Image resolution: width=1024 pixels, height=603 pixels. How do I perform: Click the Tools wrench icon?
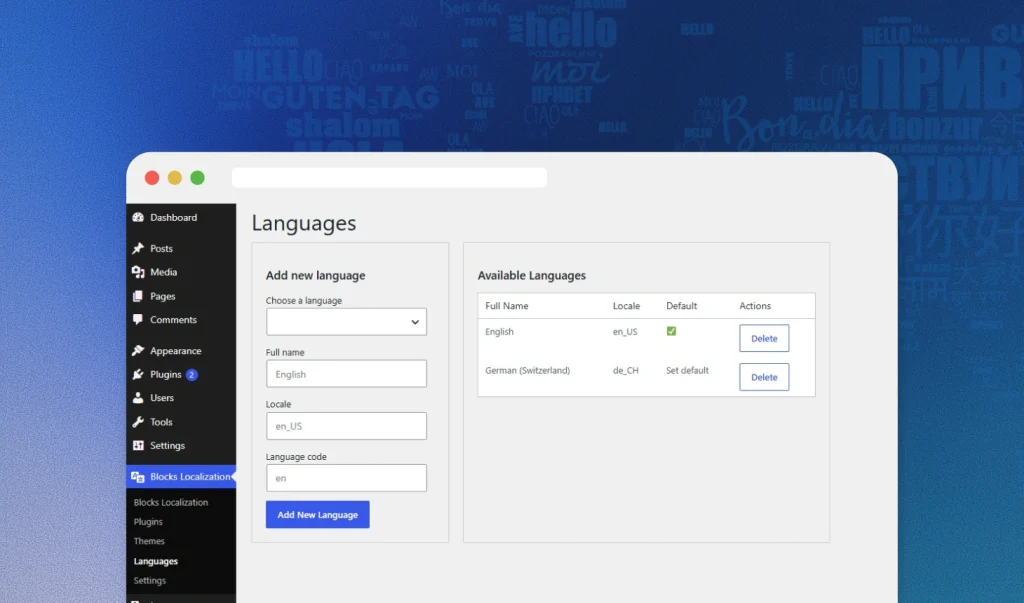point(138,422)
